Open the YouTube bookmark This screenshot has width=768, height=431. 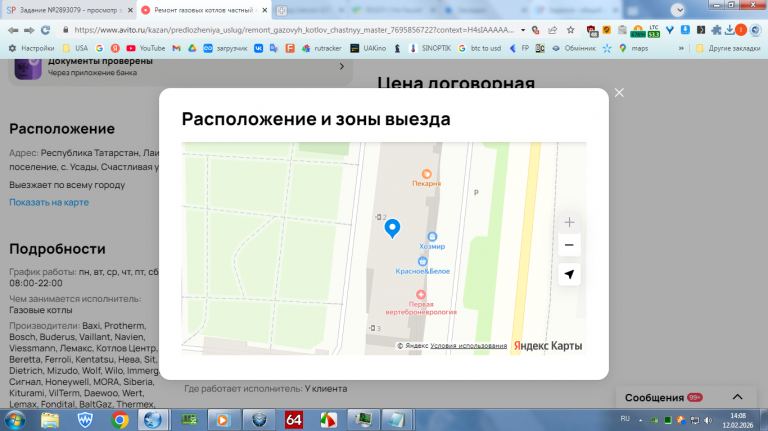pyautogui.click(x=145, y=48)
